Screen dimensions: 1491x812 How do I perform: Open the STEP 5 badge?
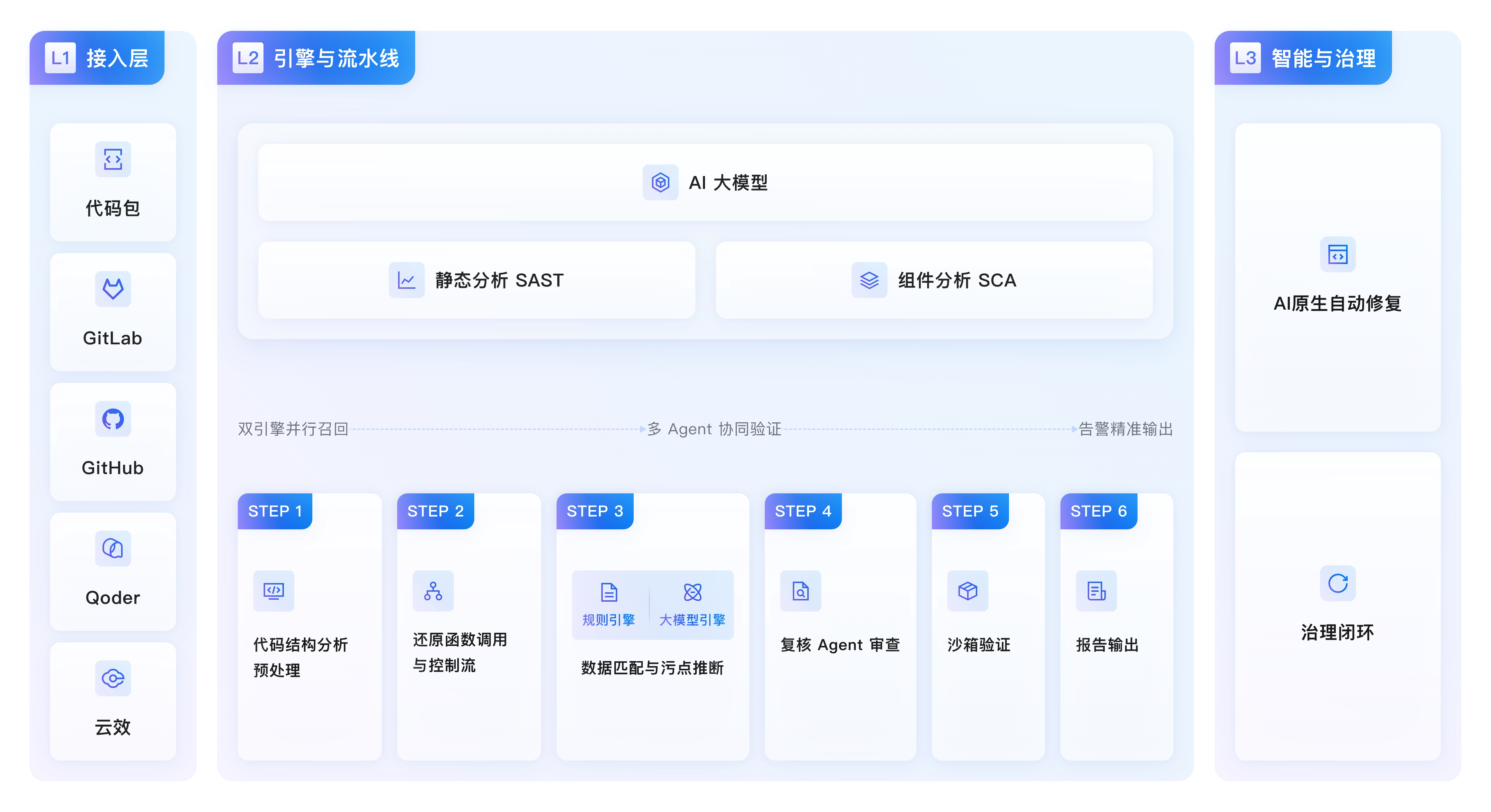[970, 511]
